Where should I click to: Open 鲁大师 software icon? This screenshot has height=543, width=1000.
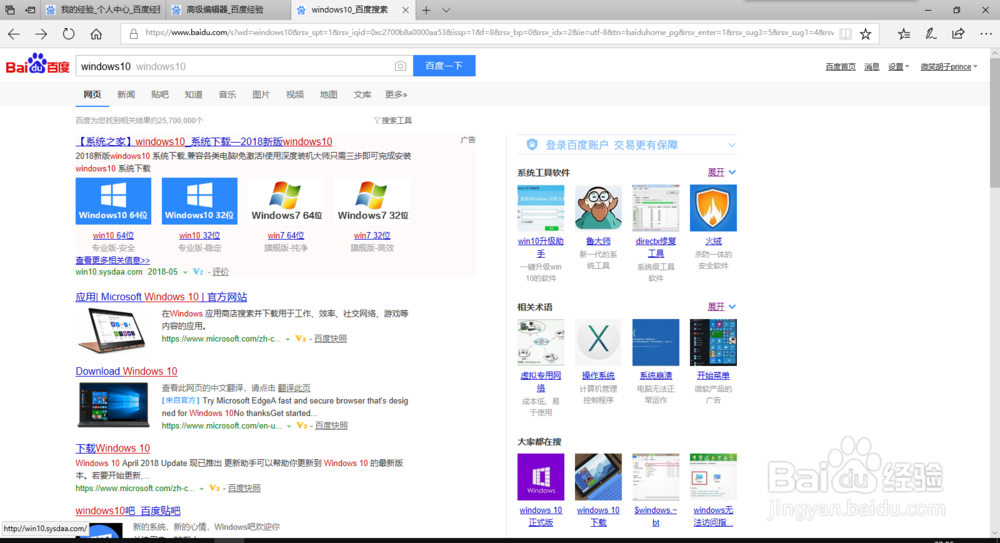[598, 208]
